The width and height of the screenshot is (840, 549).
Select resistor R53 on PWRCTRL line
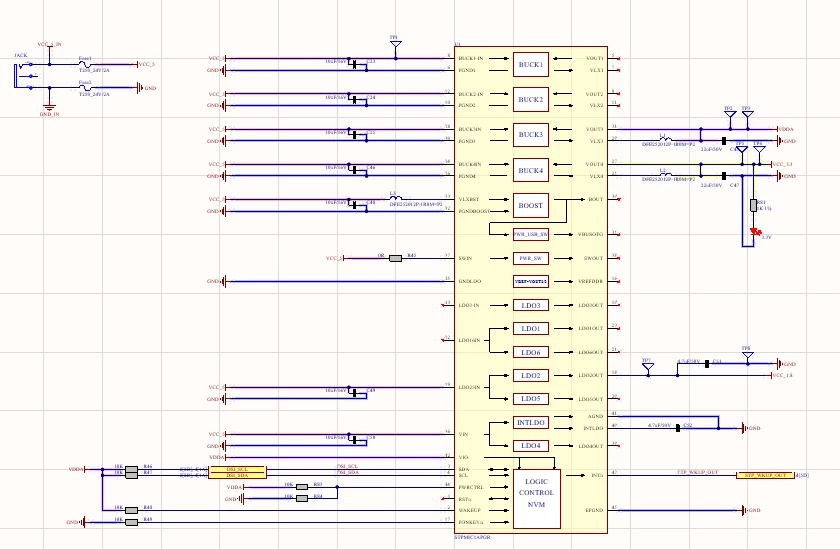pos(302,487)
